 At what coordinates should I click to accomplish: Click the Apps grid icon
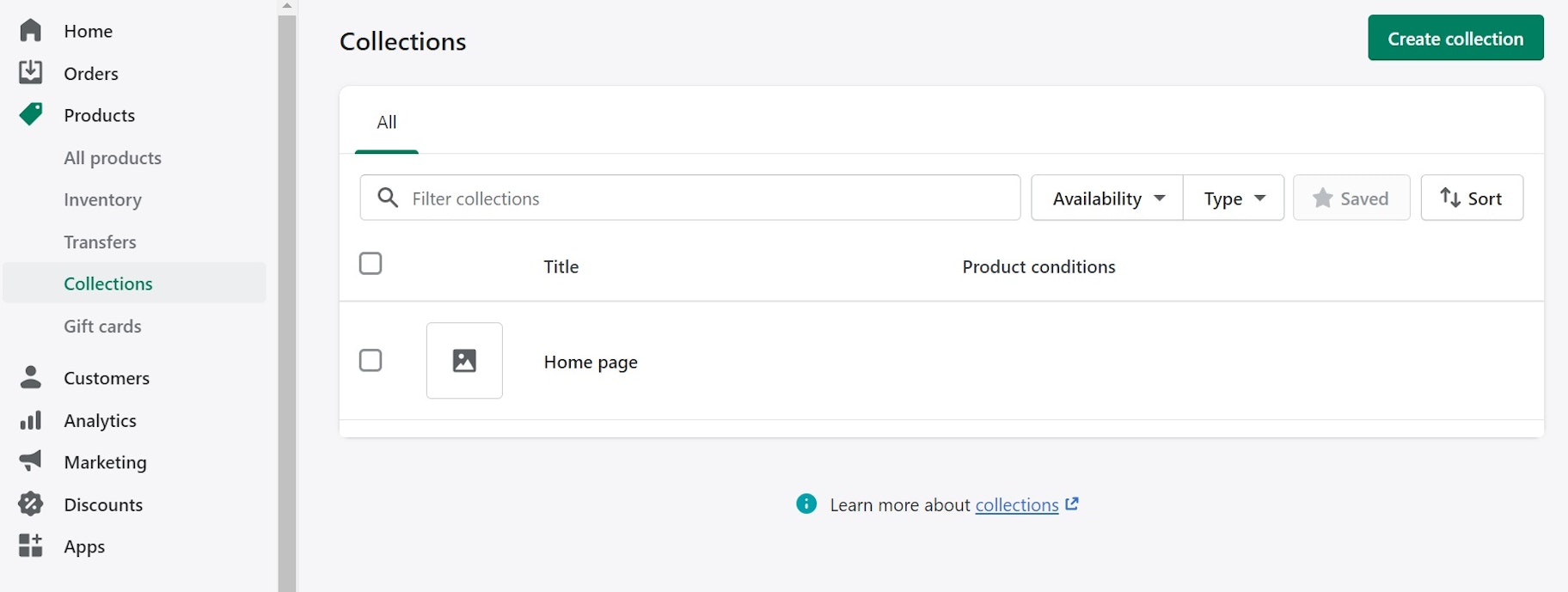click(x=30, y=546)
